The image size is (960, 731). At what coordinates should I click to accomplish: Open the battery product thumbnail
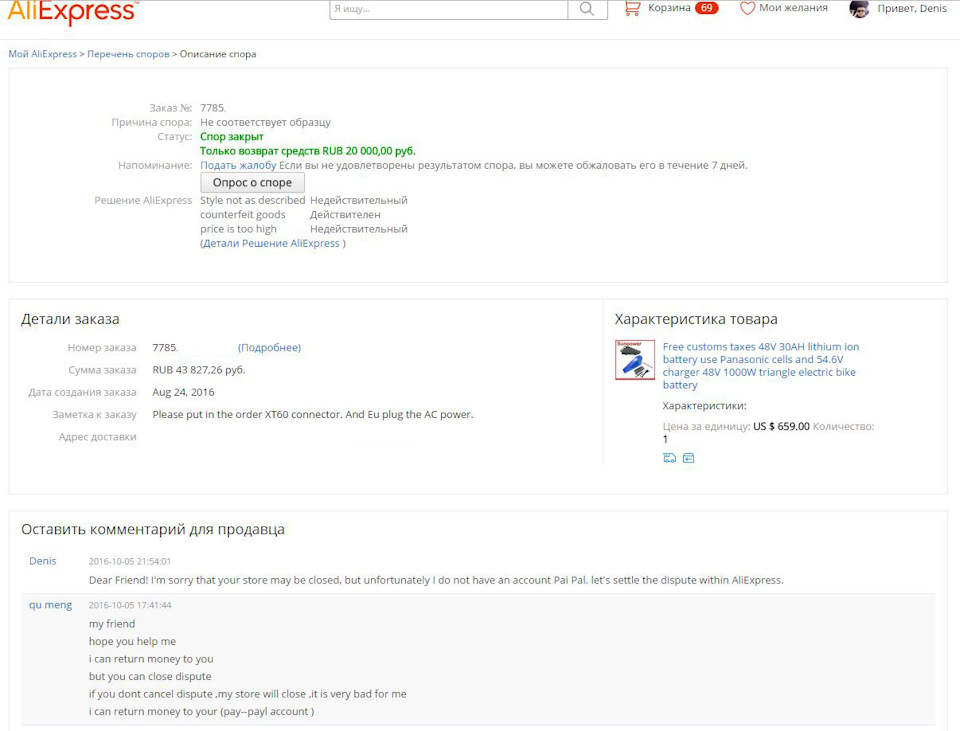pyautogui.click(x=635, y=360)
